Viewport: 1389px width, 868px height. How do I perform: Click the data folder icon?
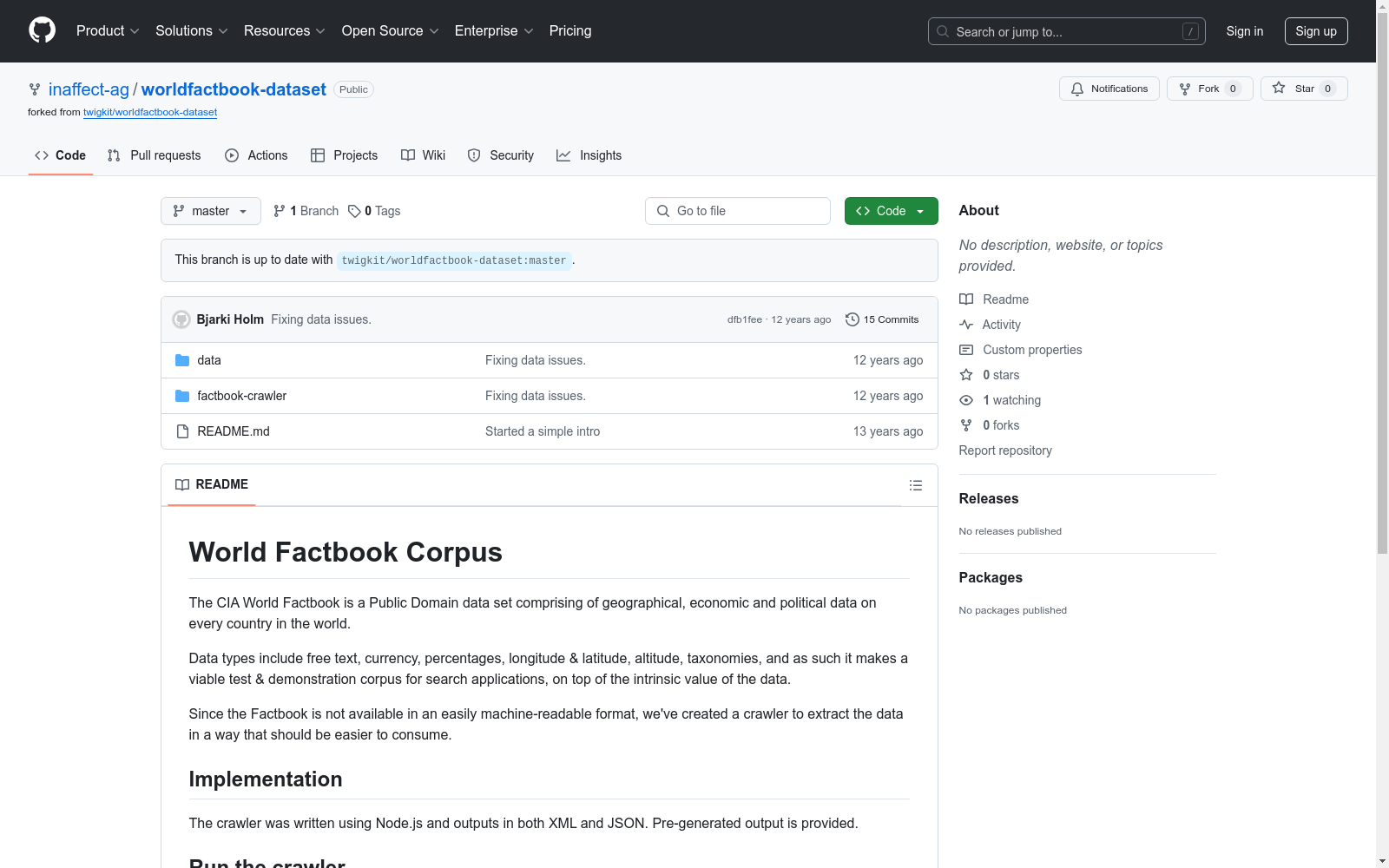[x=182, y=360]
